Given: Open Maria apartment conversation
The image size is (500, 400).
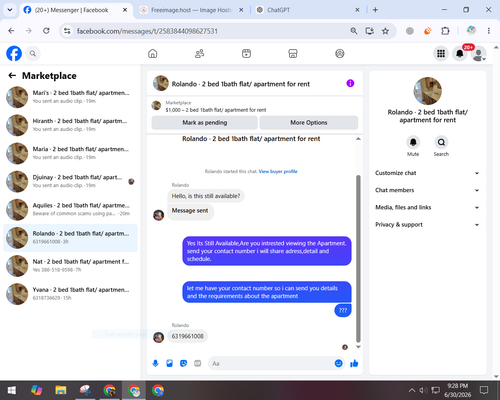Looking at the screenshot, I should click(70, 153).
